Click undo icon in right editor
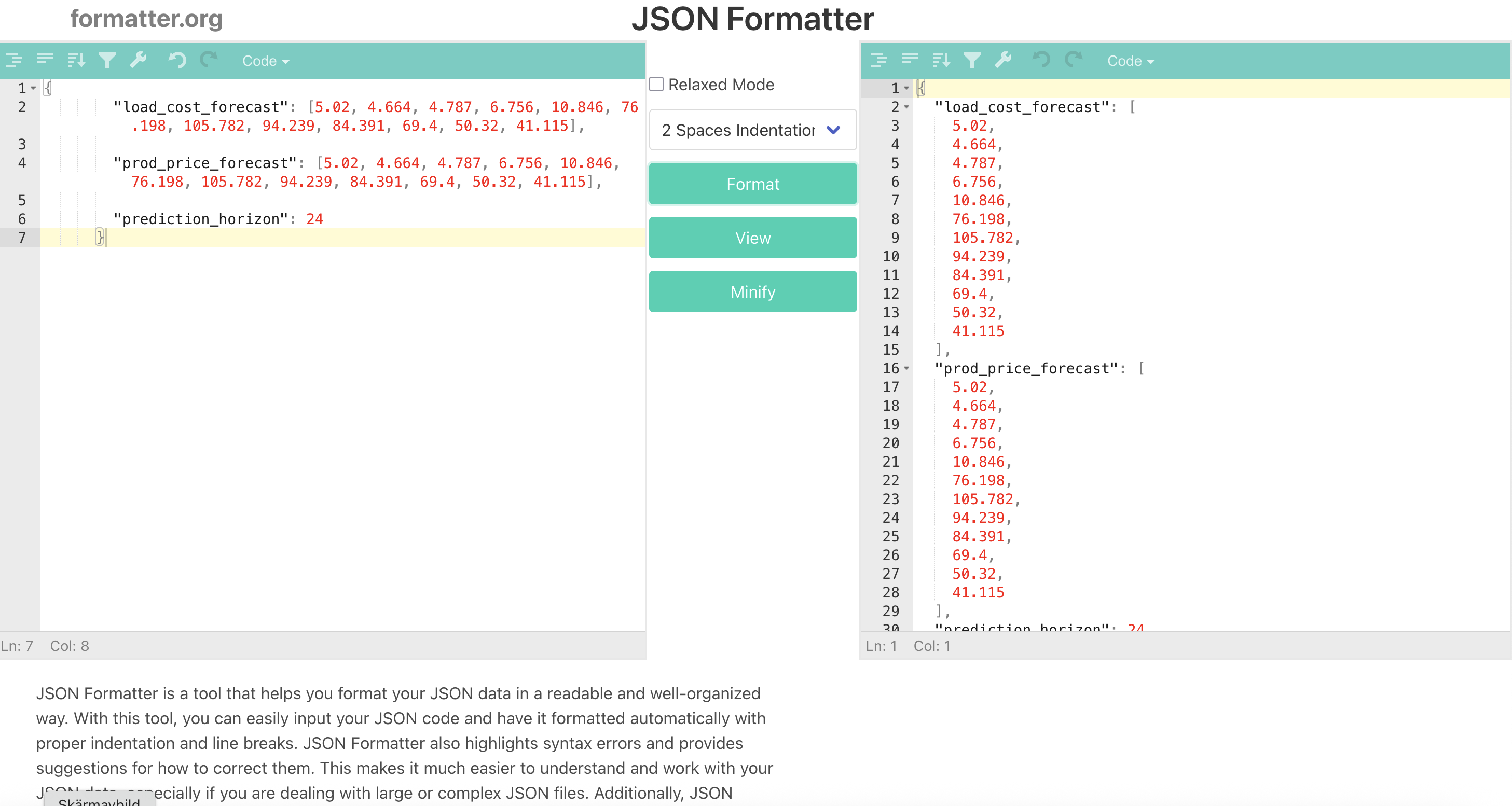 (1042, 60)
